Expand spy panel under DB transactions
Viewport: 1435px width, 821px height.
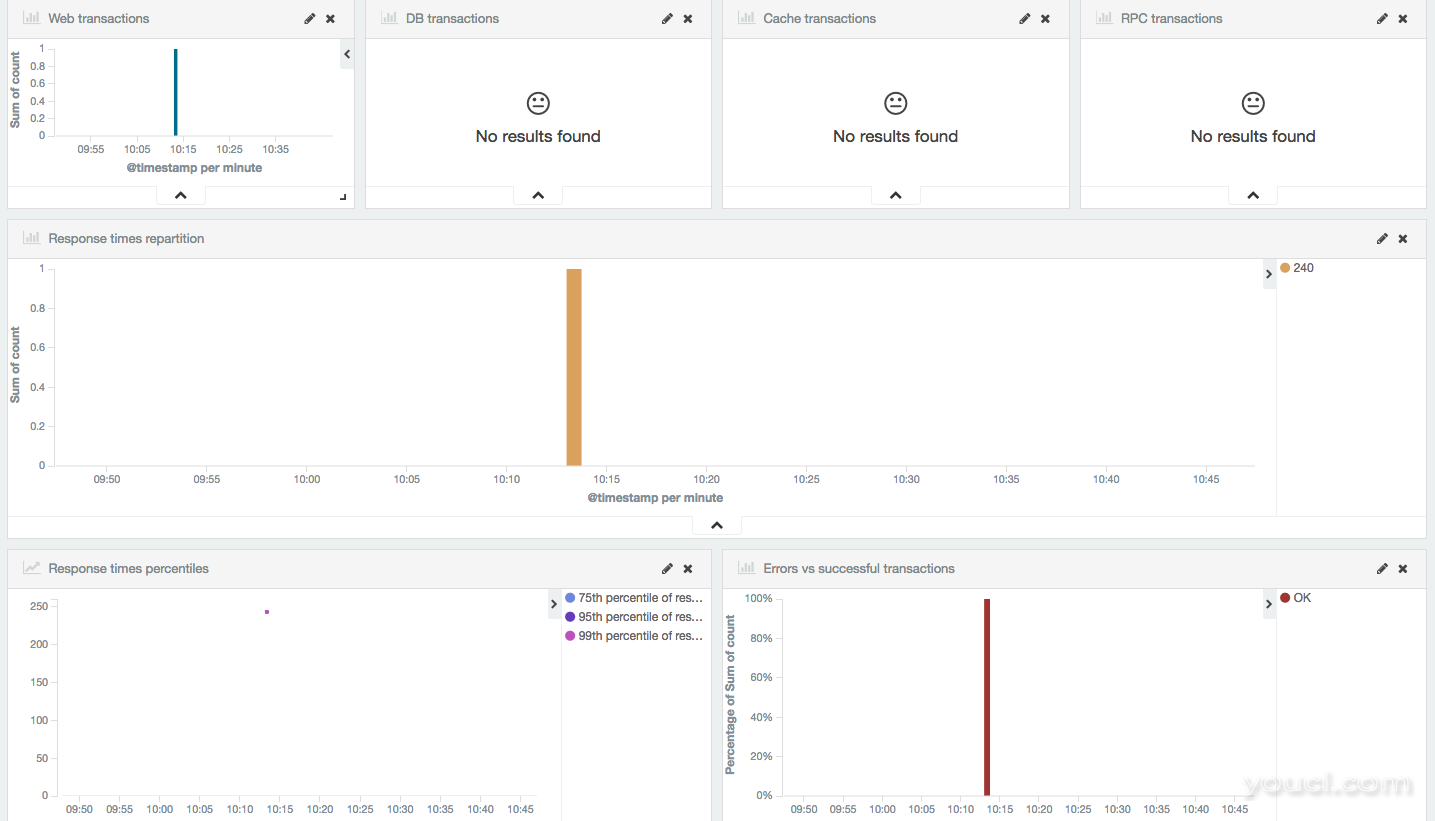coord(538,195)
